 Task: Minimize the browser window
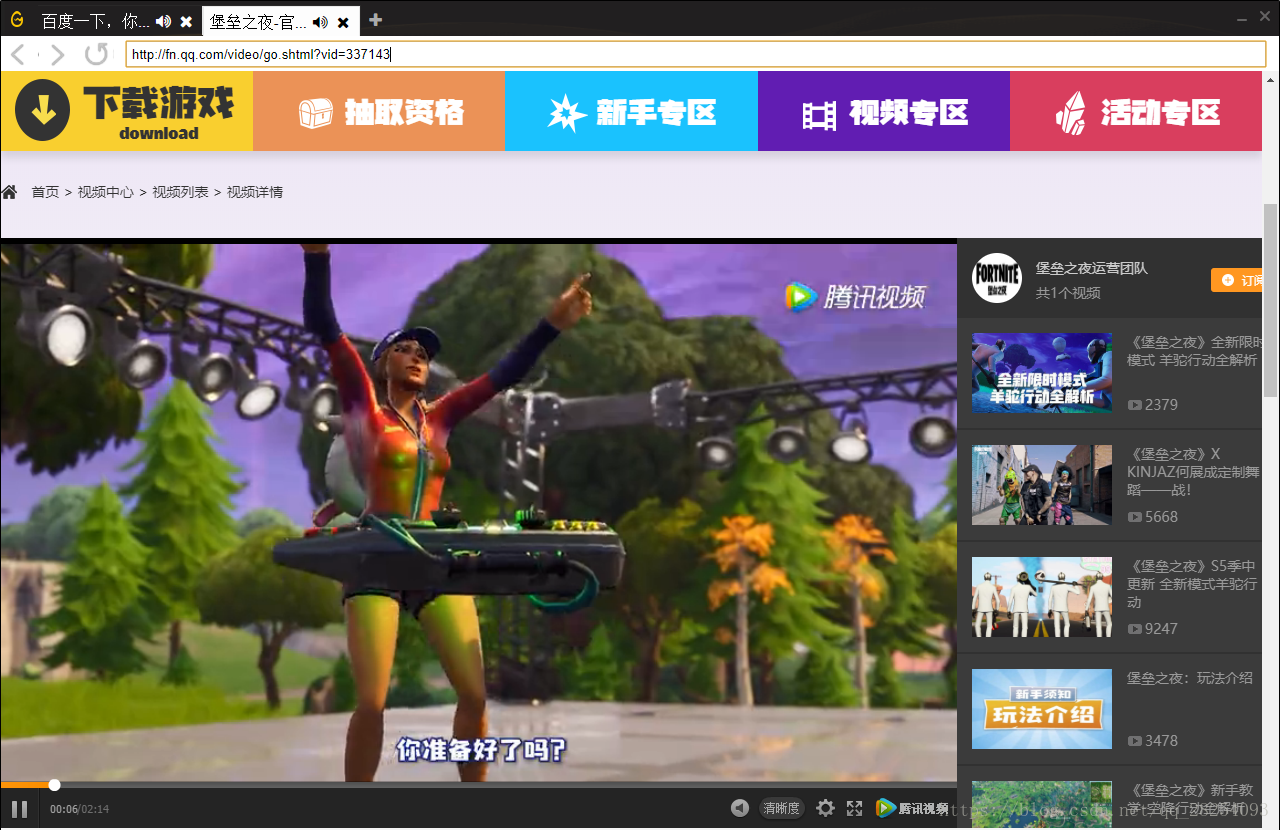(x=1242, y=20)
